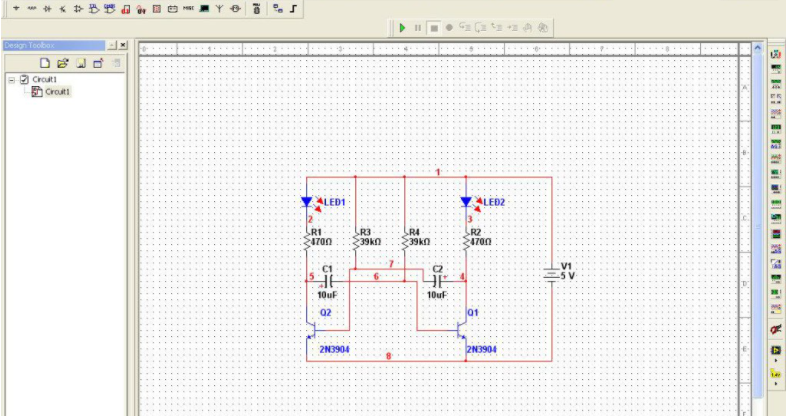Collapse the Circuit1 tree node

click(x=12, y=80)
